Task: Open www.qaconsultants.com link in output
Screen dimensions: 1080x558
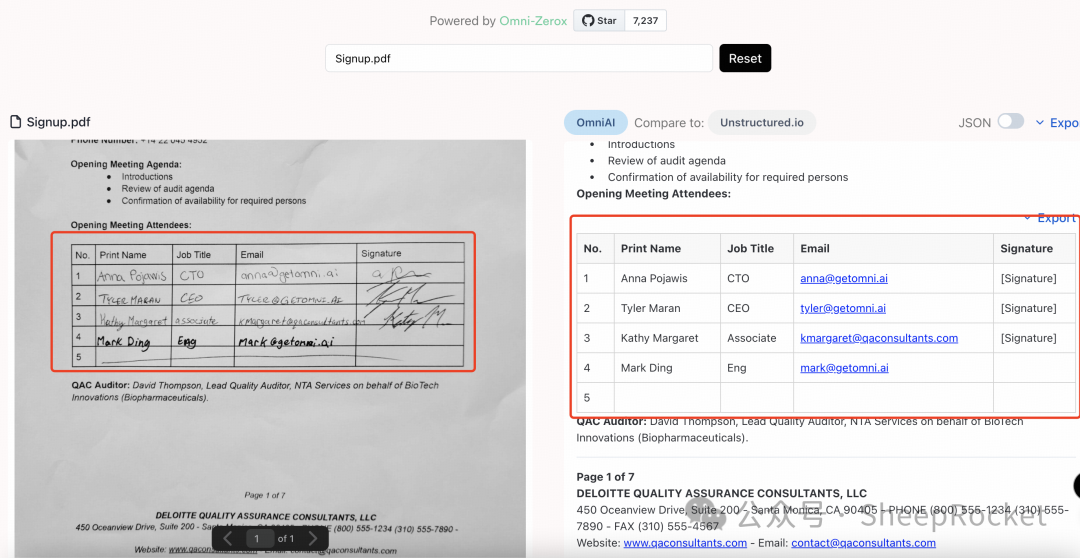Action: pyautogui.click(x=685, y=543)
